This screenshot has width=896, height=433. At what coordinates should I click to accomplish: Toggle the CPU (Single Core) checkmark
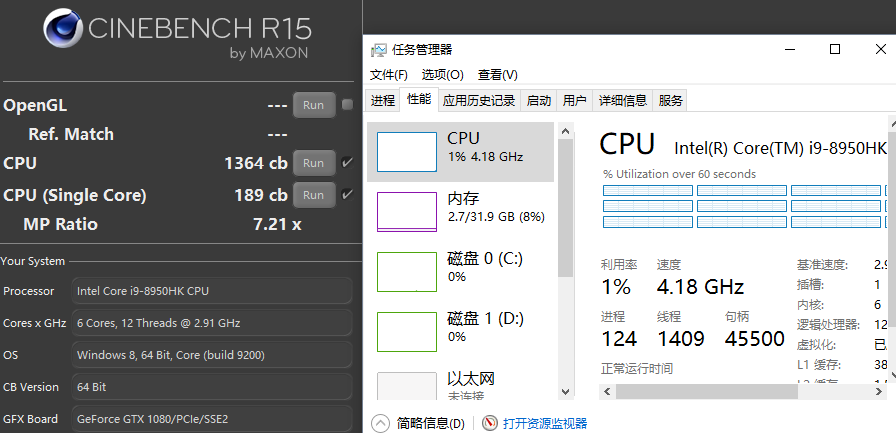[347, 195]
